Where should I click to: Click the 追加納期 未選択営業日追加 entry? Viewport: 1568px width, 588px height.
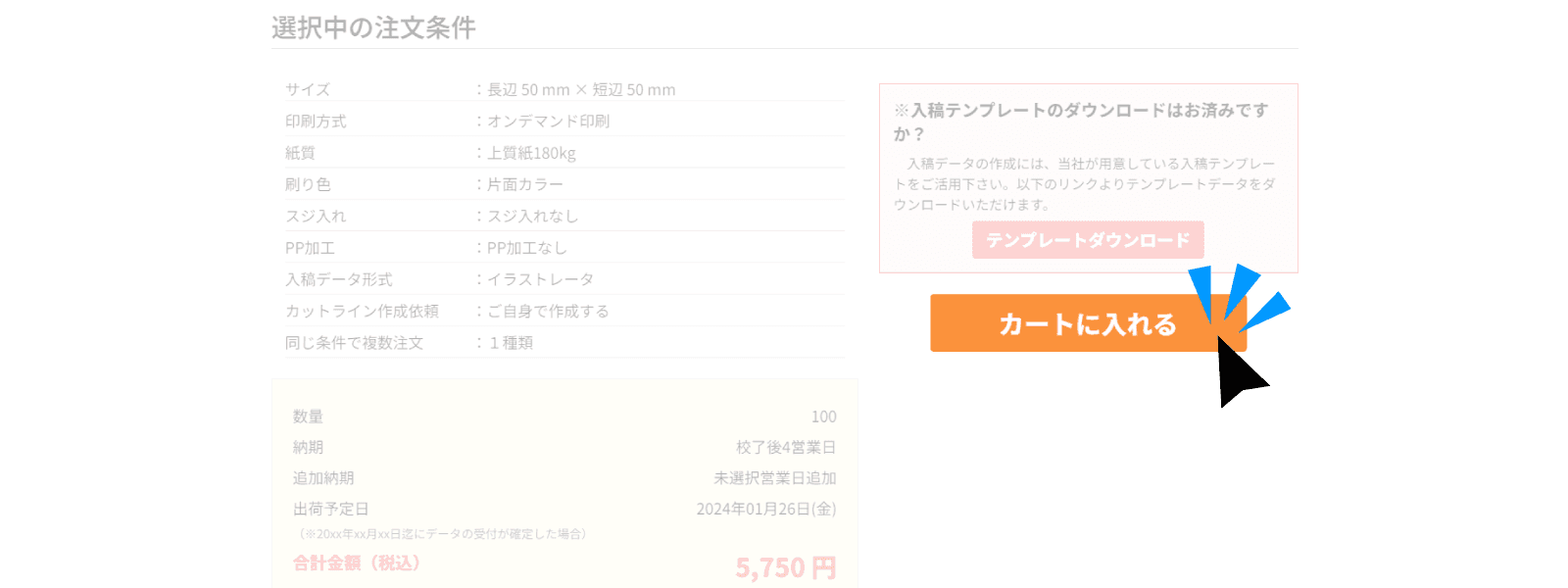[x=563, y=478]
